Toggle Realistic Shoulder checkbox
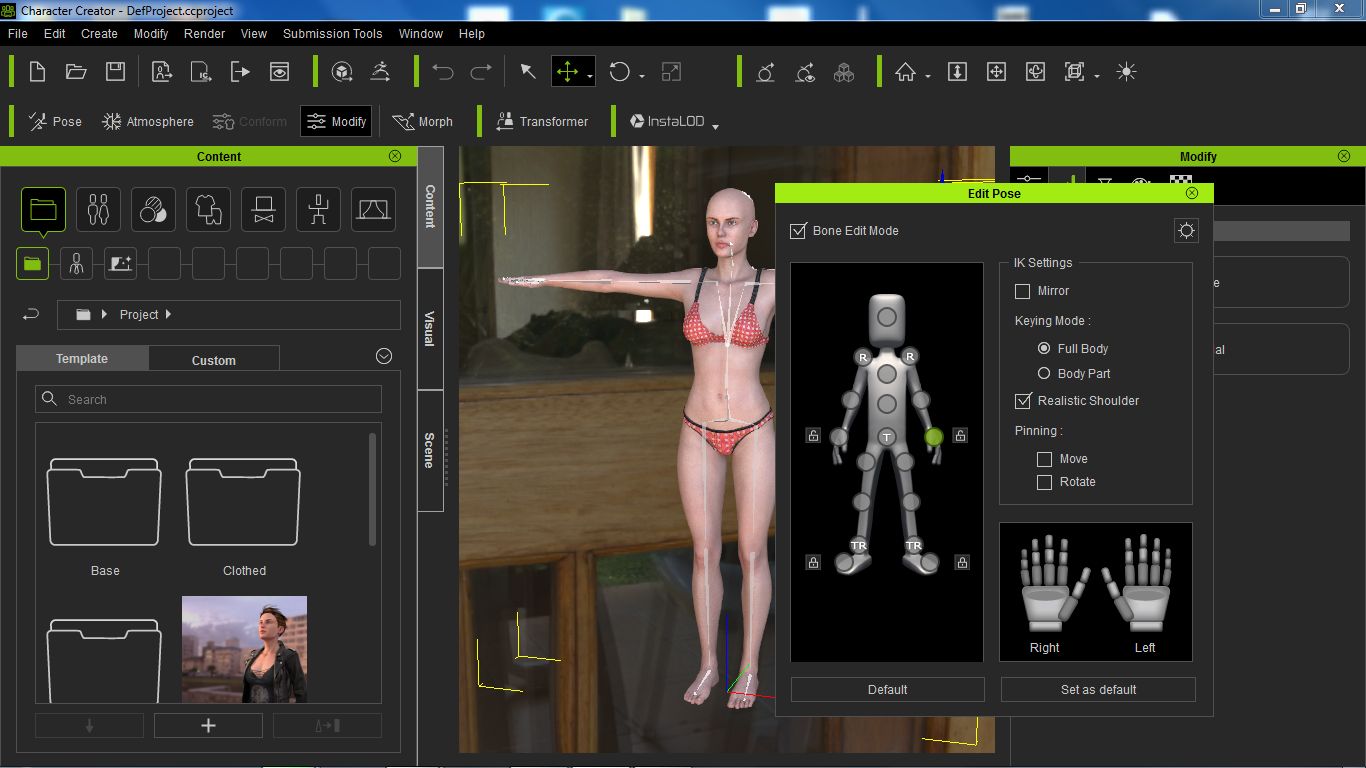Screen dimensions: 1366x768 1022,401
